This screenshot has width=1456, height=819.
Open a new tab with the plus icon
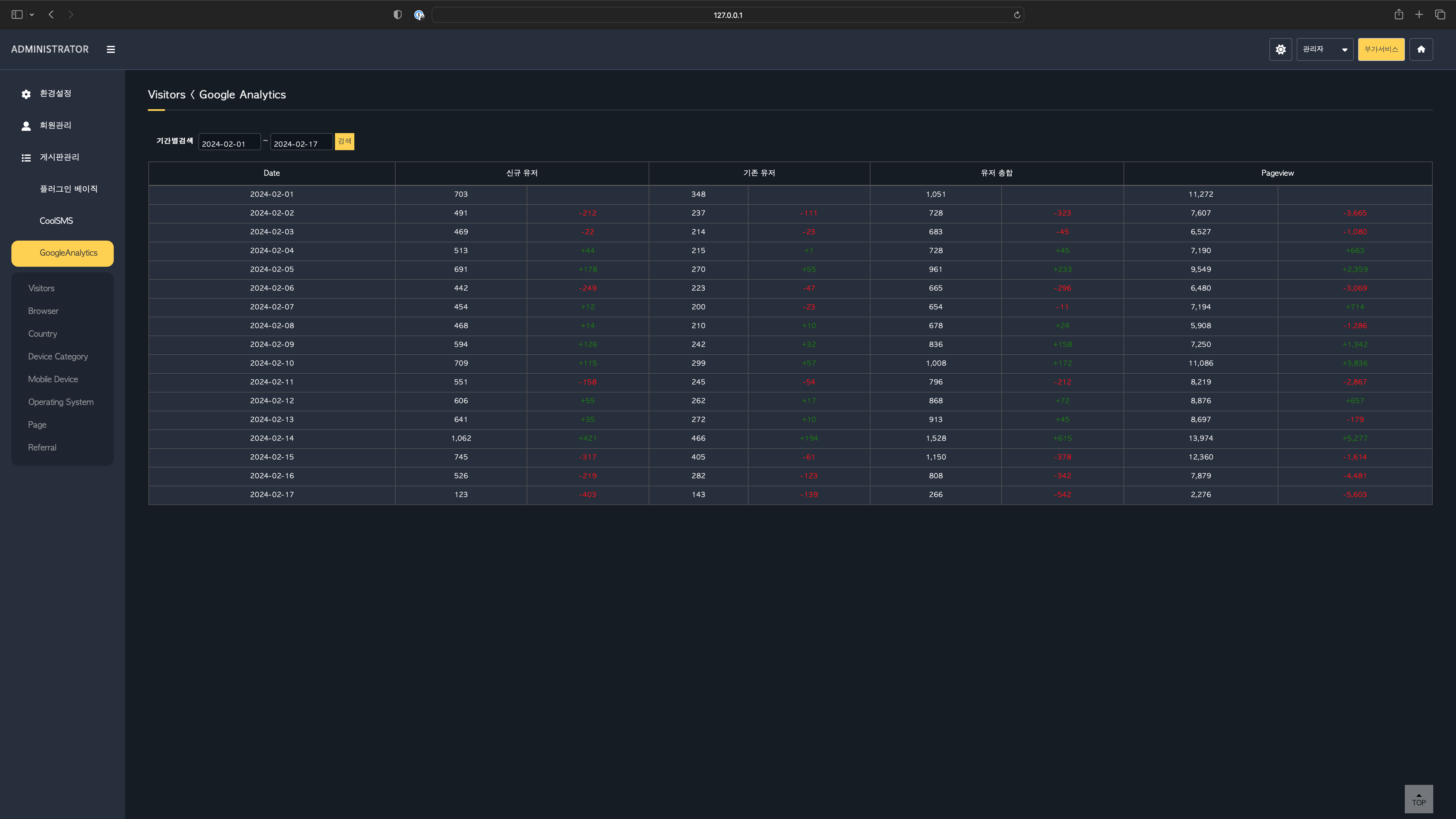point(1419,15)
